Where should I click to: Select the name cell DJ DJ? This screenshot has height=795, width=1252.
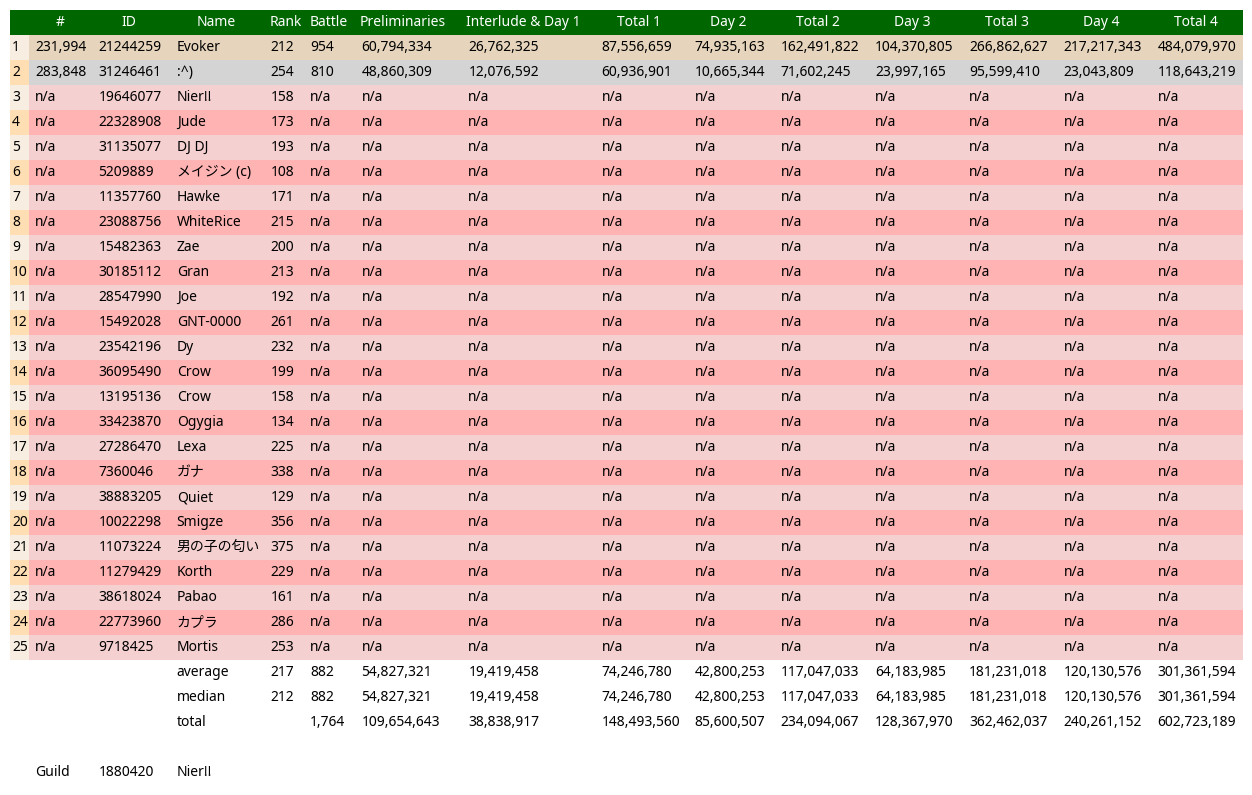(192, 146)
